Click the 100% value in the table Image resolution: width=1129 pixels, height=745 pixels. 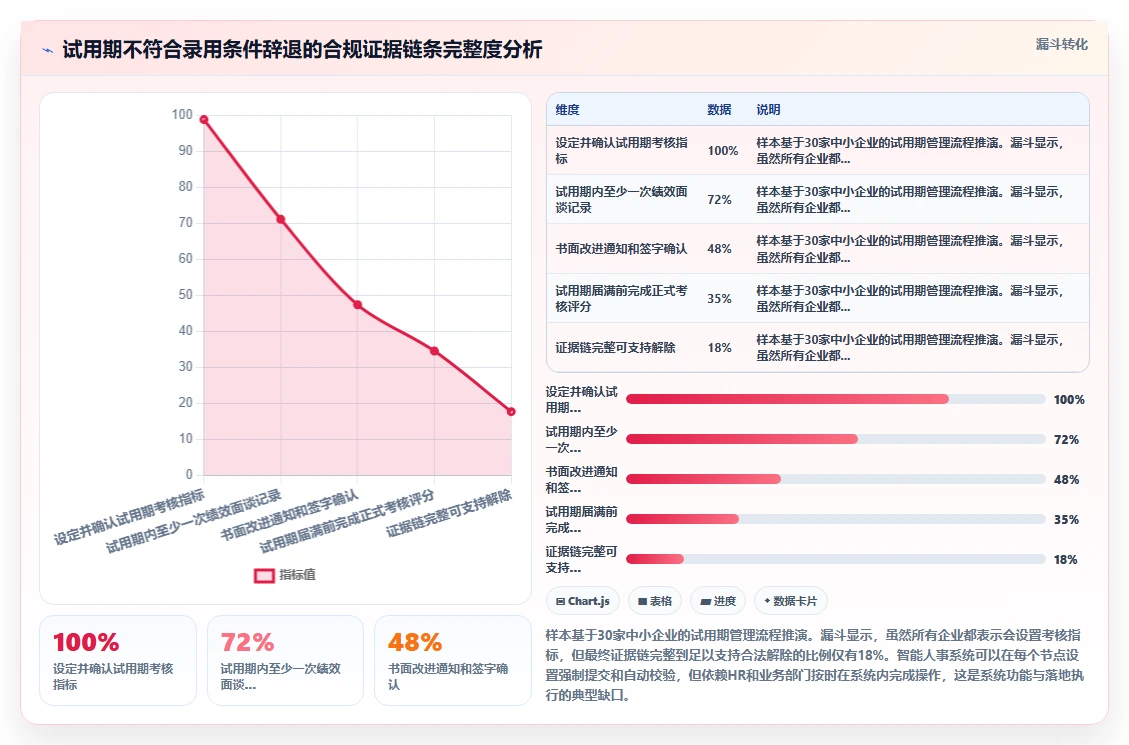pos(722,150)
